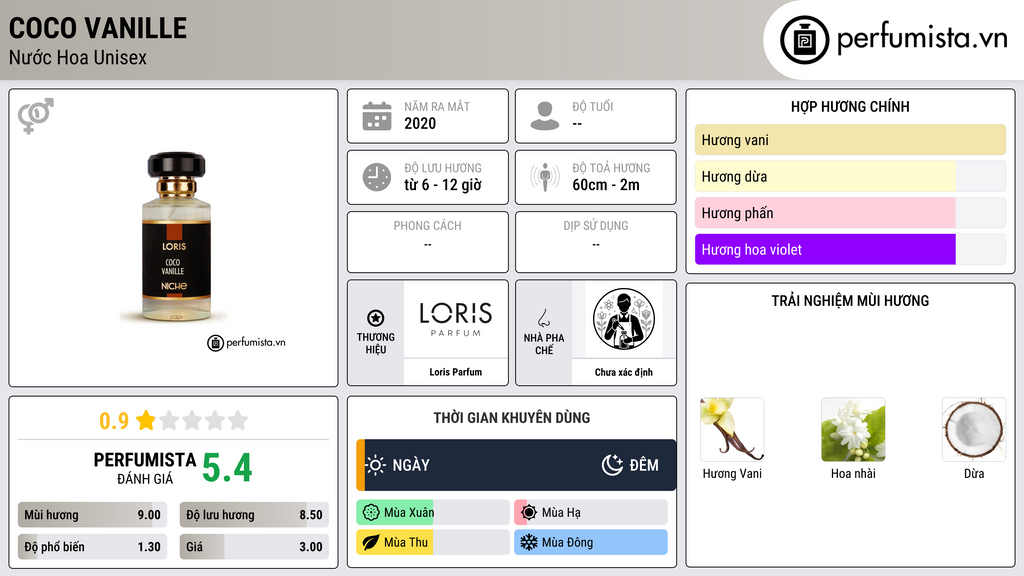Click the user rating value 0.9
The image size is (1024, 576).
click(x=114, y=421)
